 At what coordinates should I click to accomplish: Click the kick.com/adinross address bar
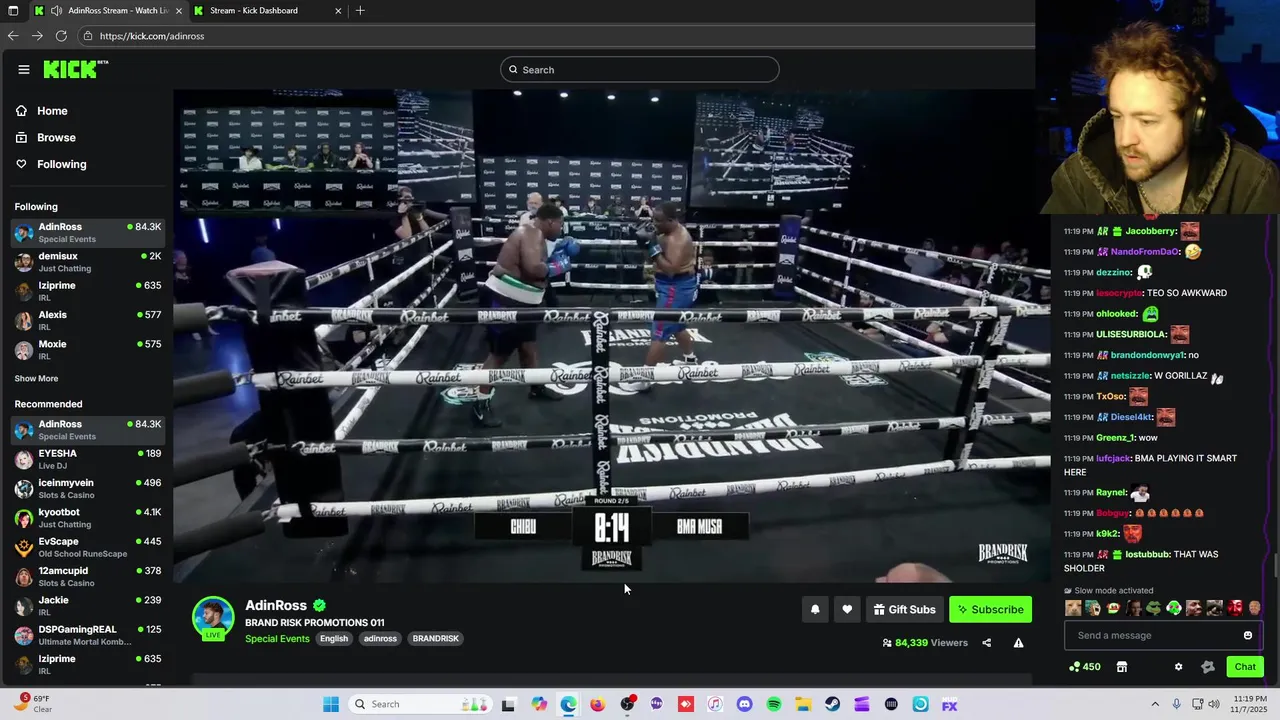(555, 36)
